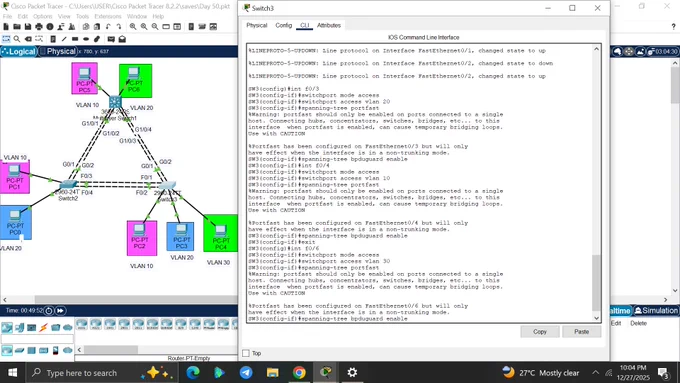
Task: Open Telegram from taskbar
Action: click(246, 373)
